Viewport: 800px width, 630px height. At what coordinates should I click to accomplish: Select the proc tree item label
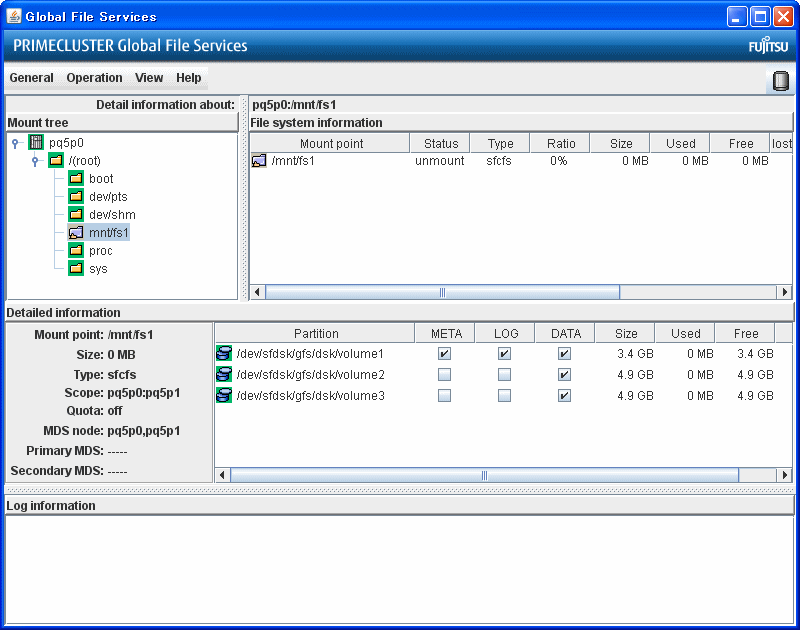point(101,251)
